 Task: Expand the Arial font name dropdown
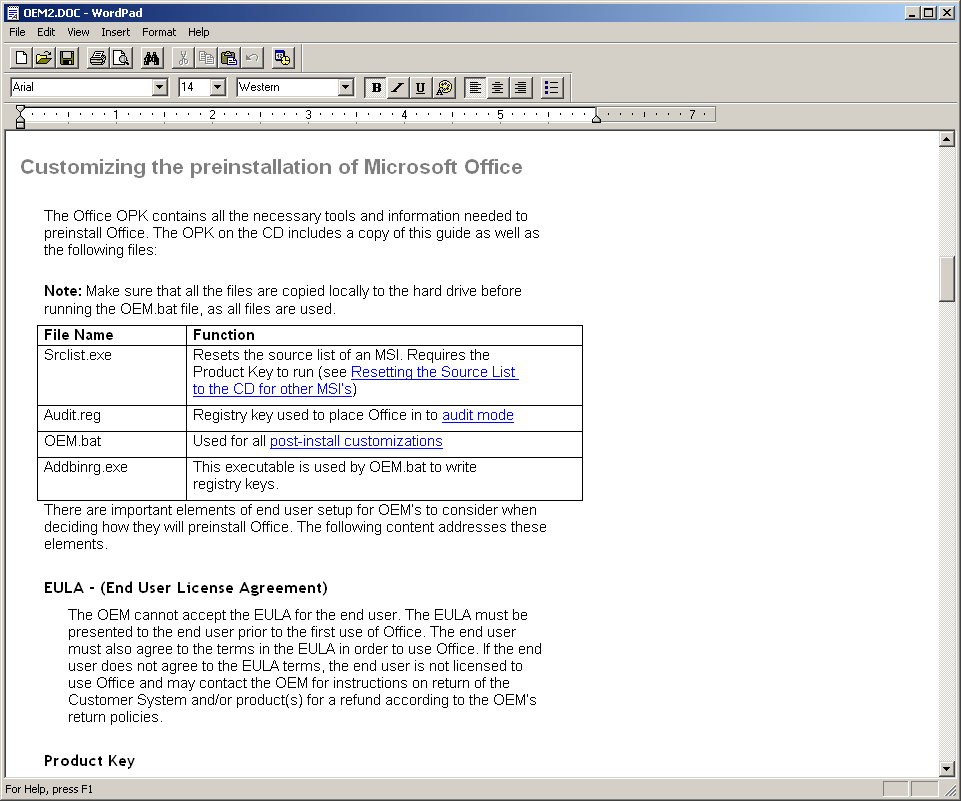159,87
